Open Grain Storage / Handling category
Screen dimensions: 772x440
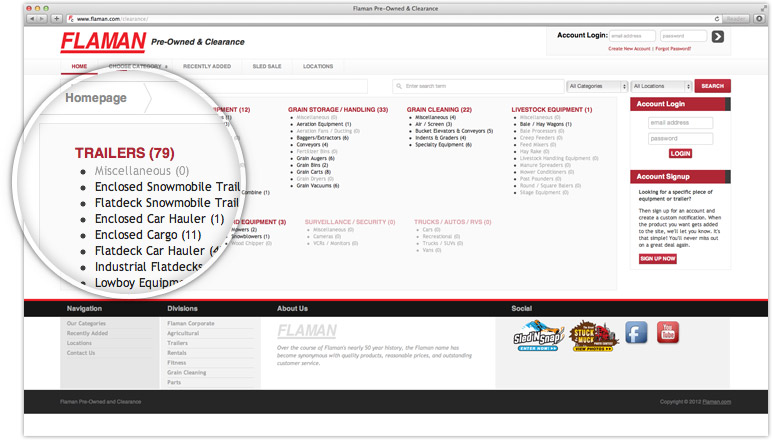(x=338, y=110)
